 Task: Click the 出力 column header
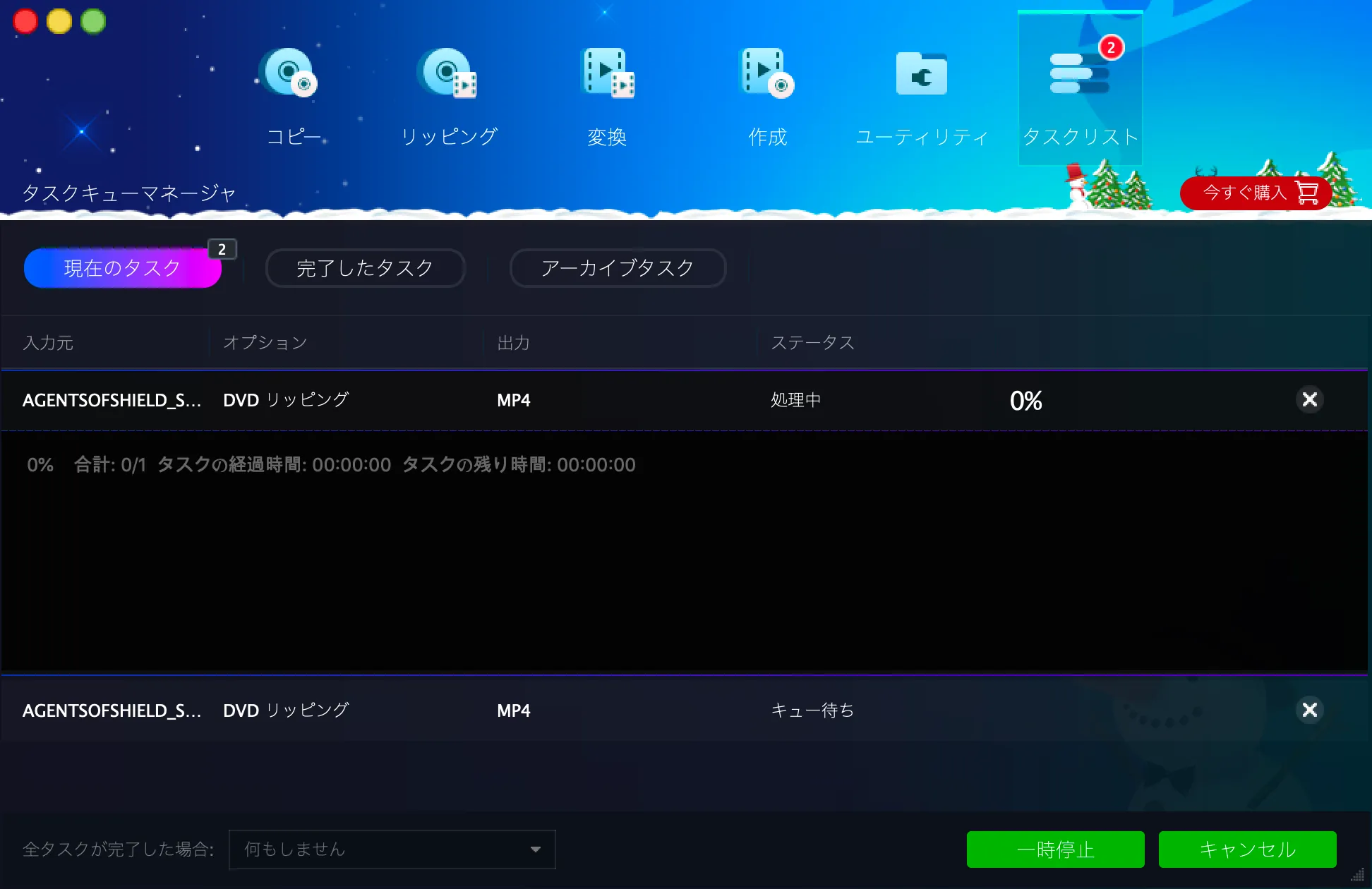tap(514, 343)
